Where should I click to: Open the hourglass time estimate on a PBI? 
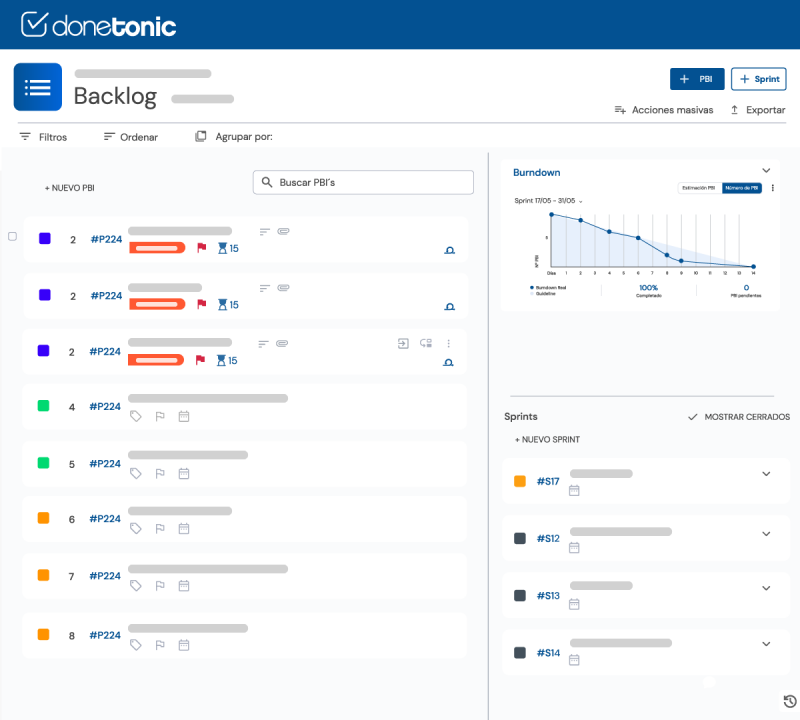pos(221,248)
